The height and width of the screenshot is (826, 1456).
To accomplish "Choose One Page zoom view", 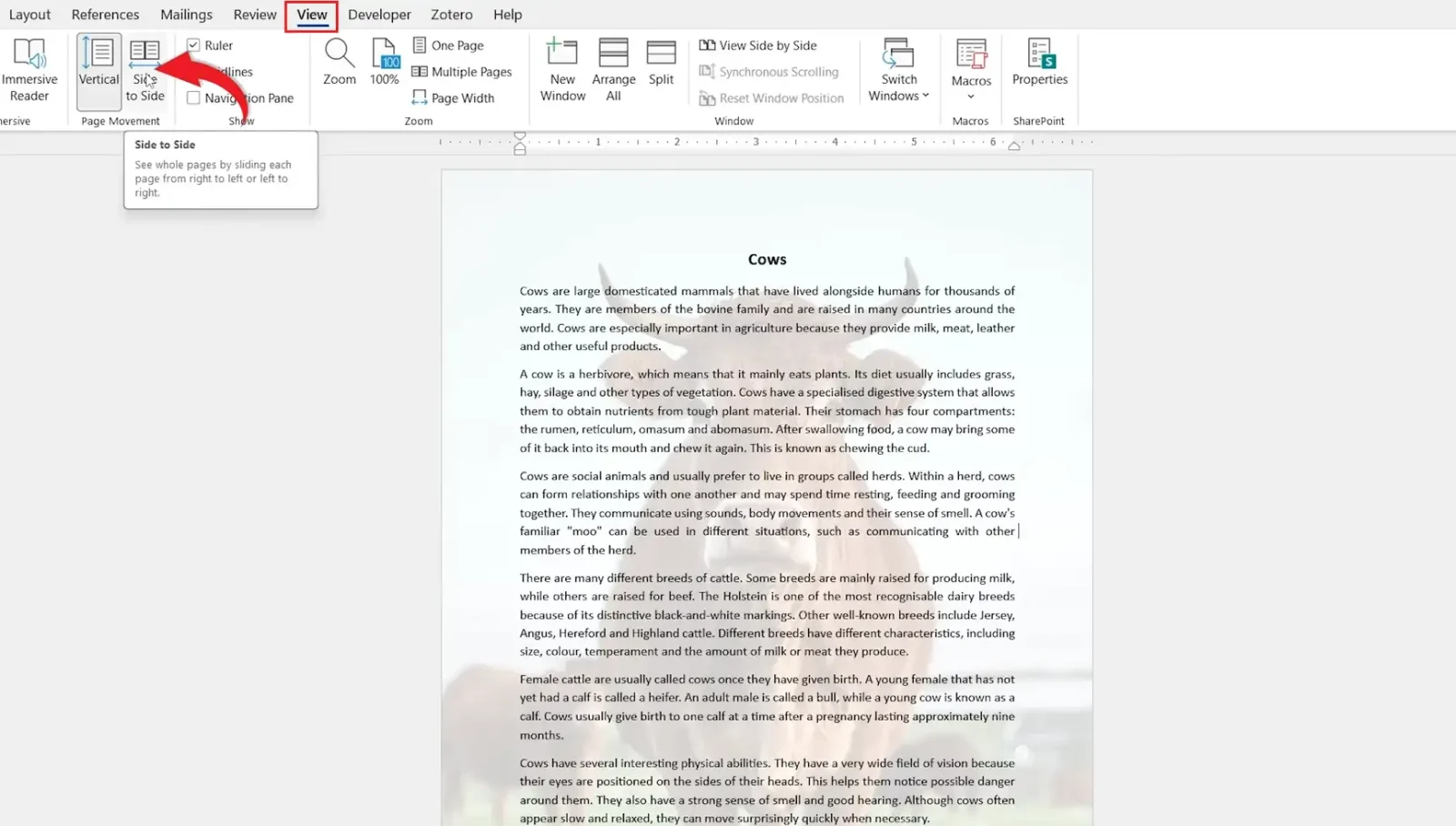I will [449, 45].
